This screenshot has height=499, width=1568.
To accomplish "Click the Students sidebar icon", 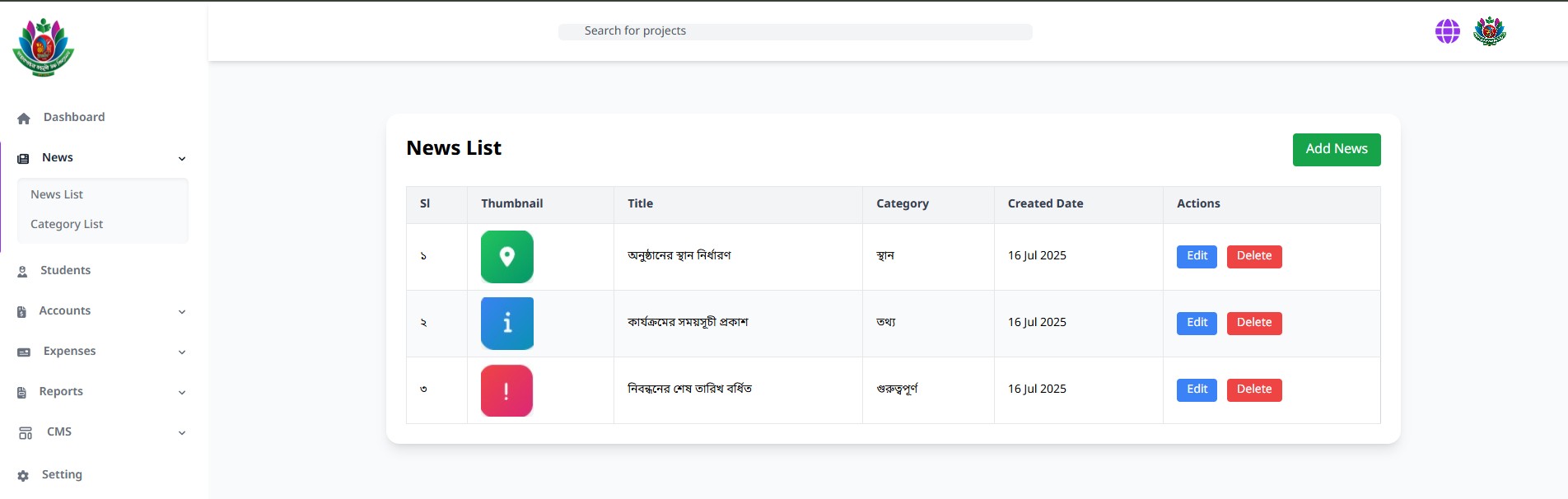I will tap(23, 272).
